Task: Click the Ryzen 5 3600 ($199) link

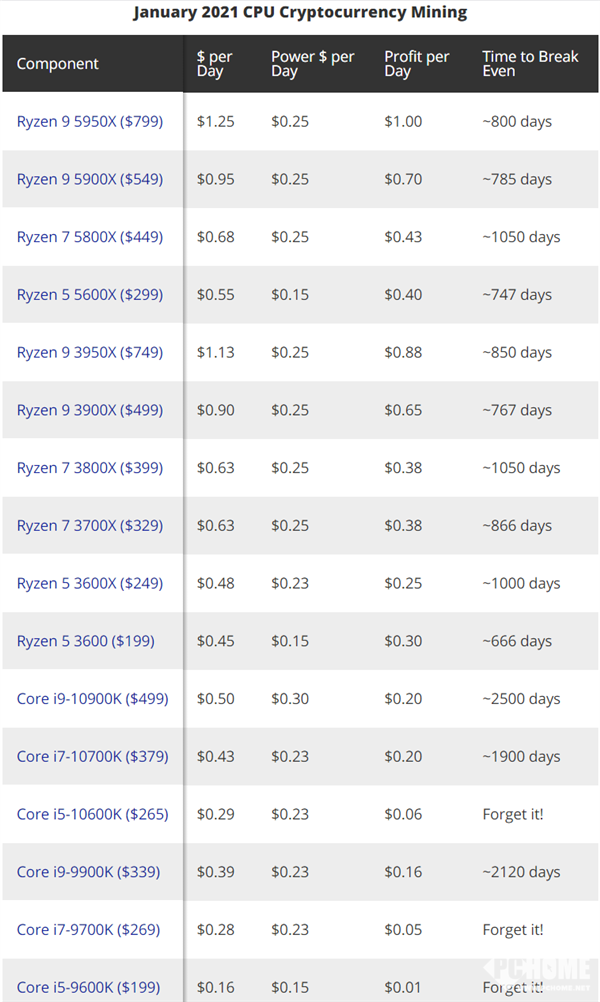Action: 85,641
